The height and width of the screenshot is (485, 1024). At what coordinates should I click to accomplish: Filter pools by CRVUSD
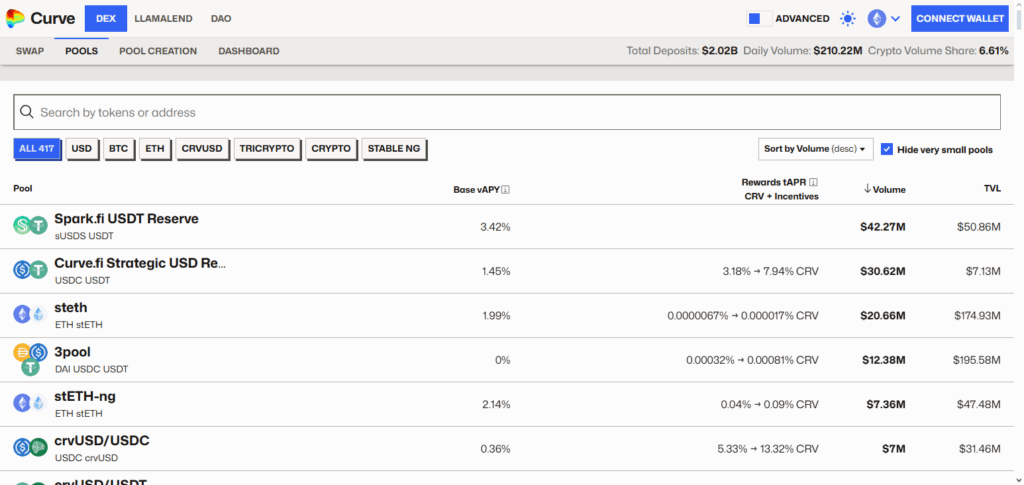pos(202,149)
